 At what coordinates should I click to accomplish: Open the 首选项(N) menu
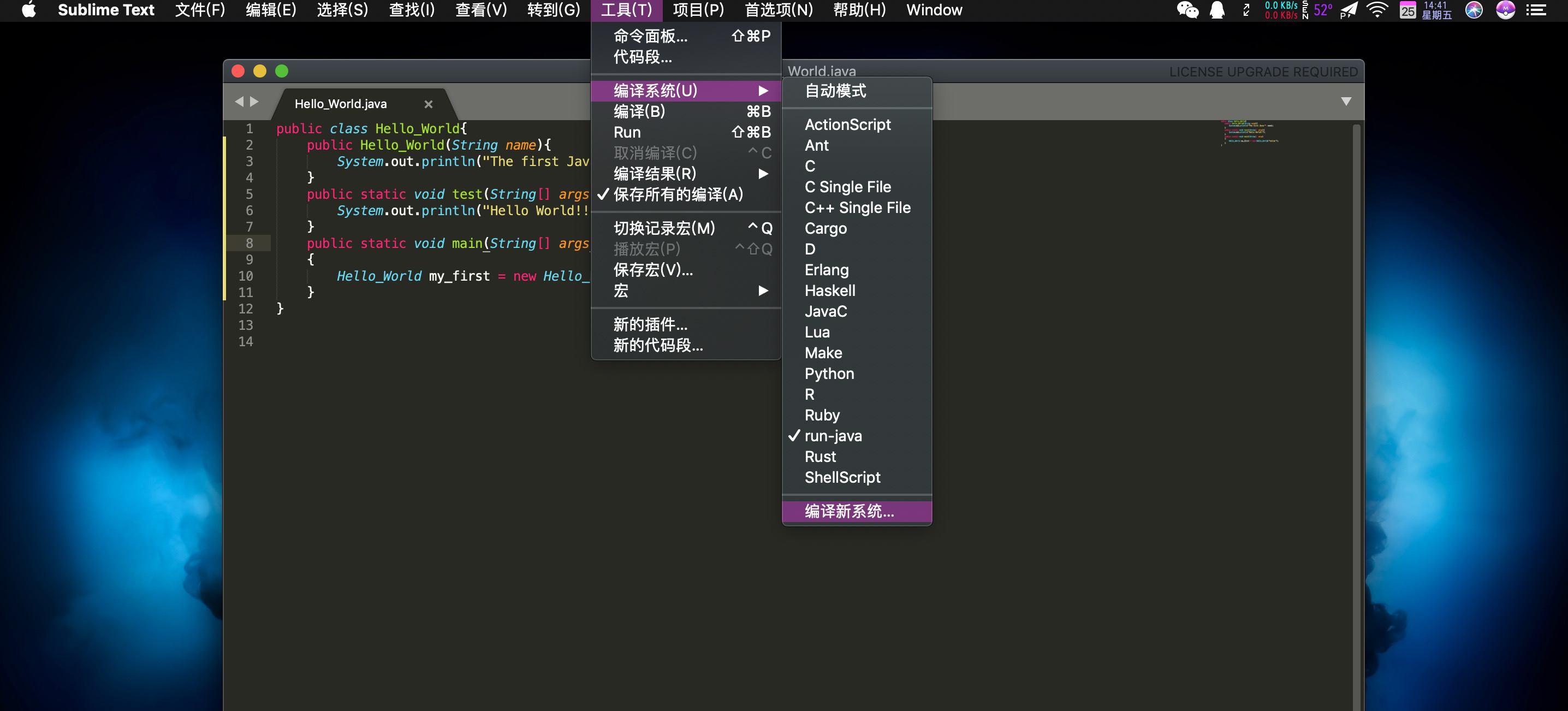coord(779,10)
